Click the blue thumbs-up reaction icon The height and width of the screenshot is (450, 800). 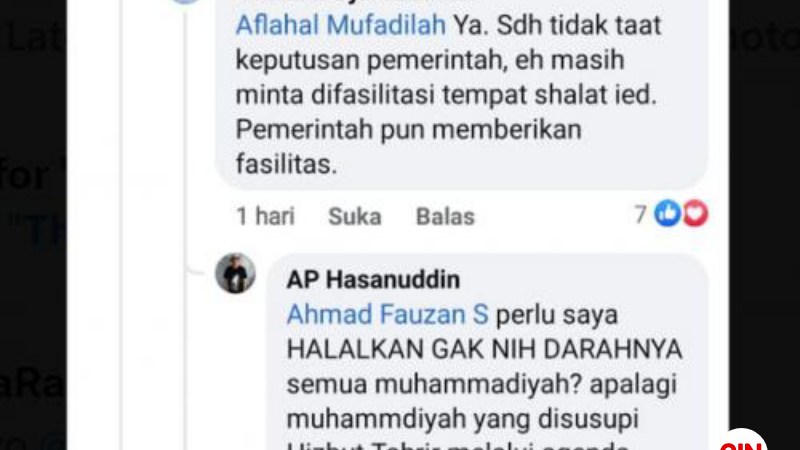click(668, 213)
